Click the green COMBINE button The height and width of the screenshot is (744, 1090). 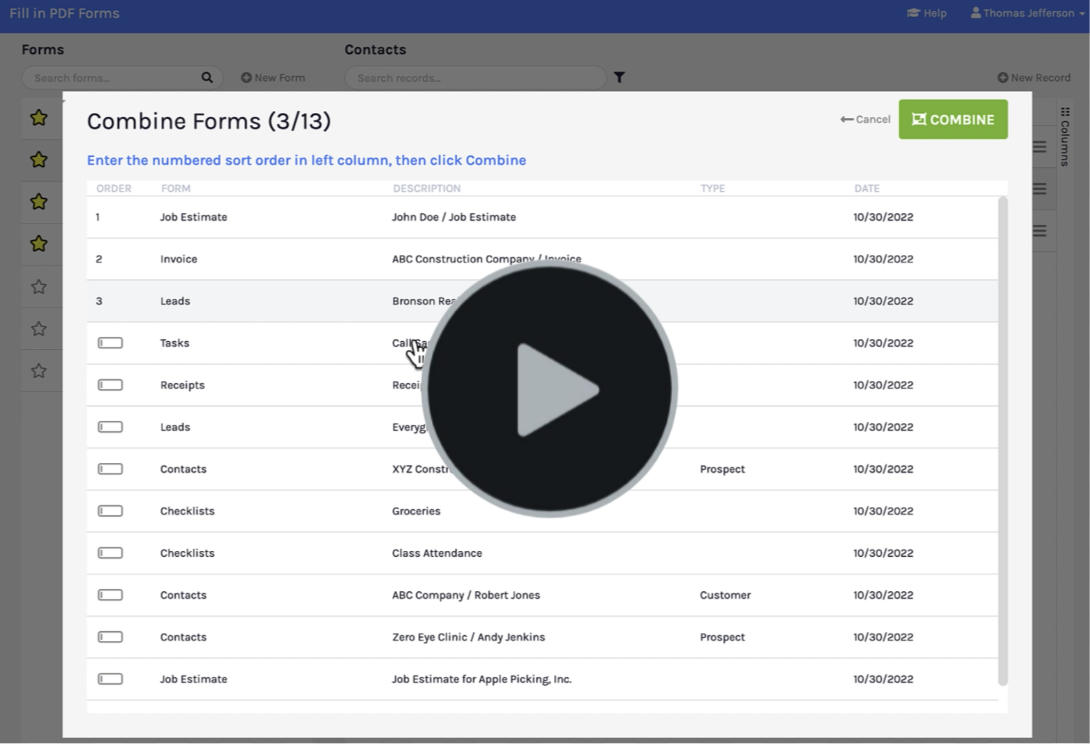point(952,119)
